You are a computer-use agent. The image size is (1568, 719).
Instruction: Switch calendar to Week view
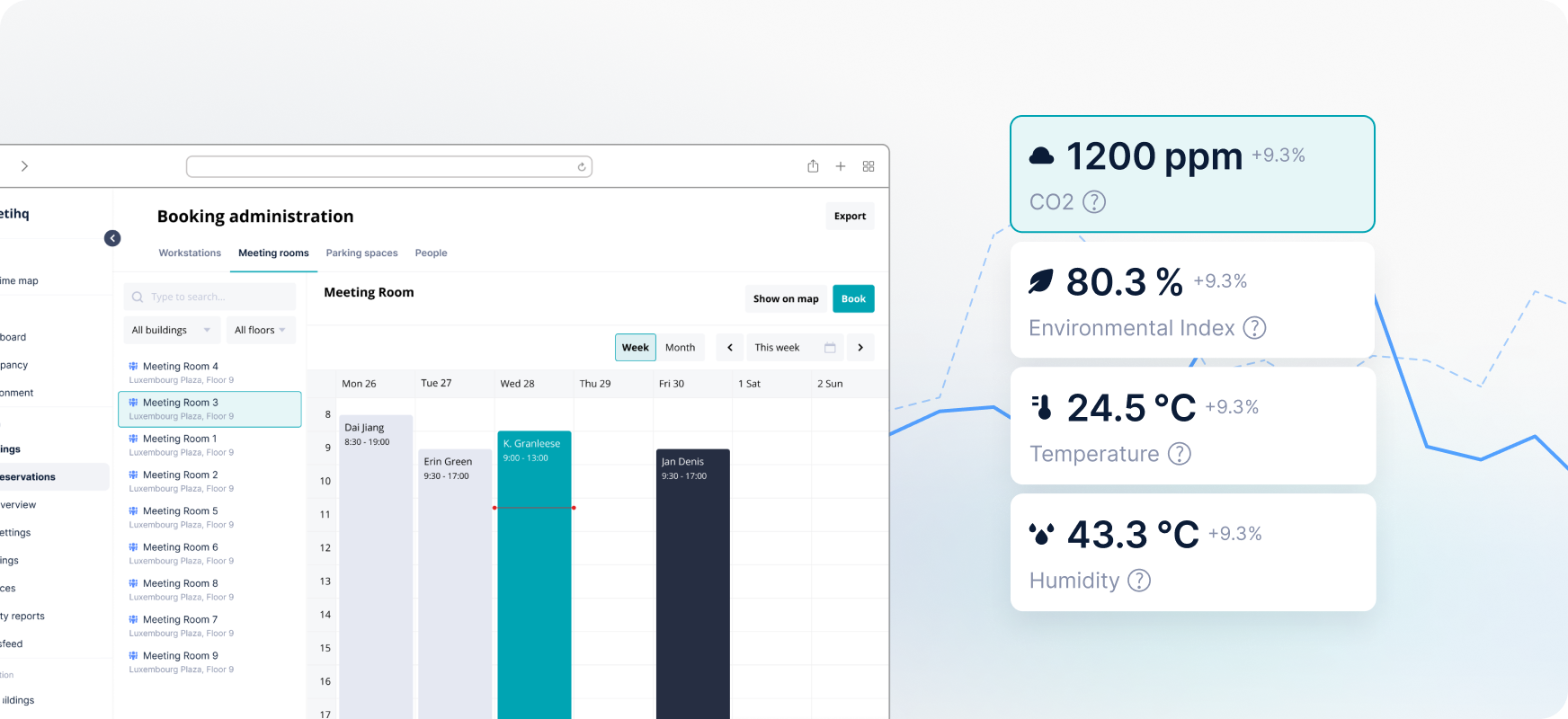[x=635, y=348]
